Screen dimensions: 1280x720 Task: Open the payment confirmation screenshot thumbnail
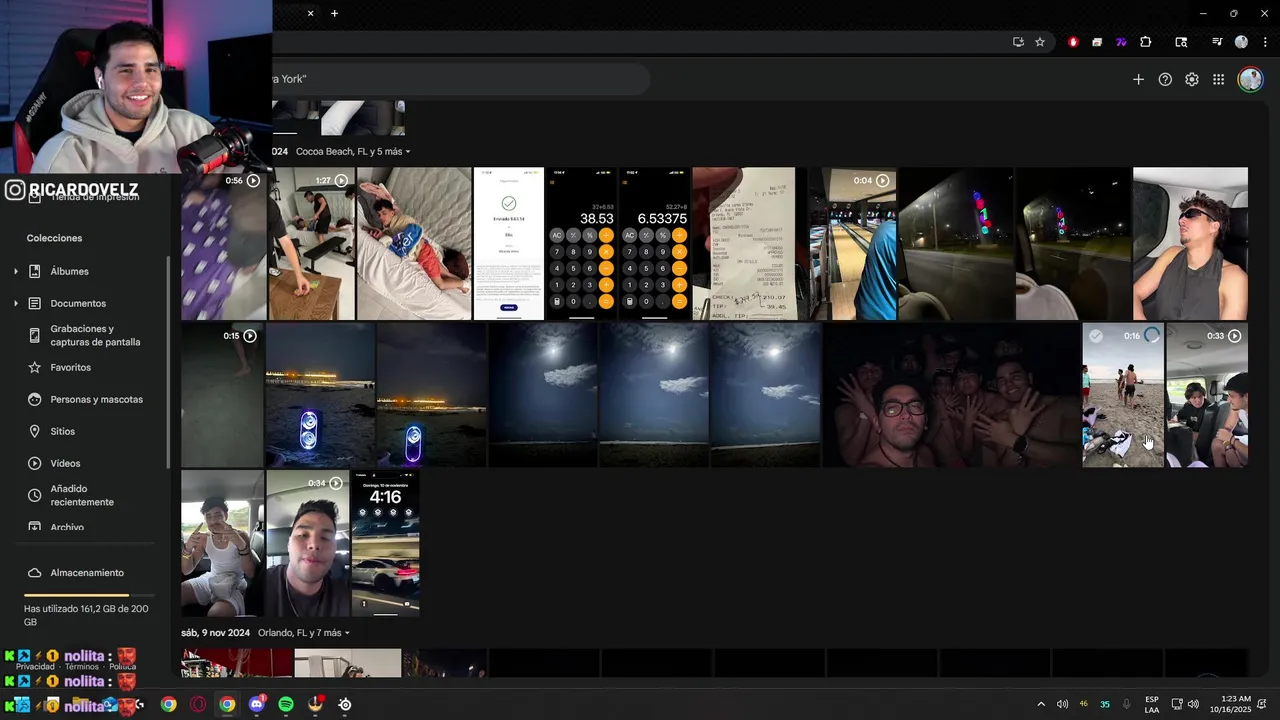pyautogui.click(x=509, y=243)
